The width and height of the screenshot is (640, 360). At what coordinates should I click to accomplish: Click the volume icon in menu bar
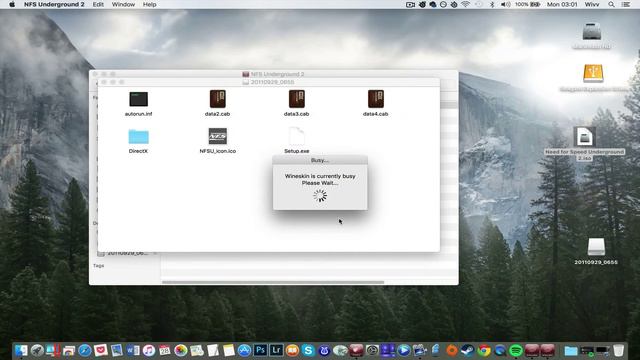click(505, 4)
